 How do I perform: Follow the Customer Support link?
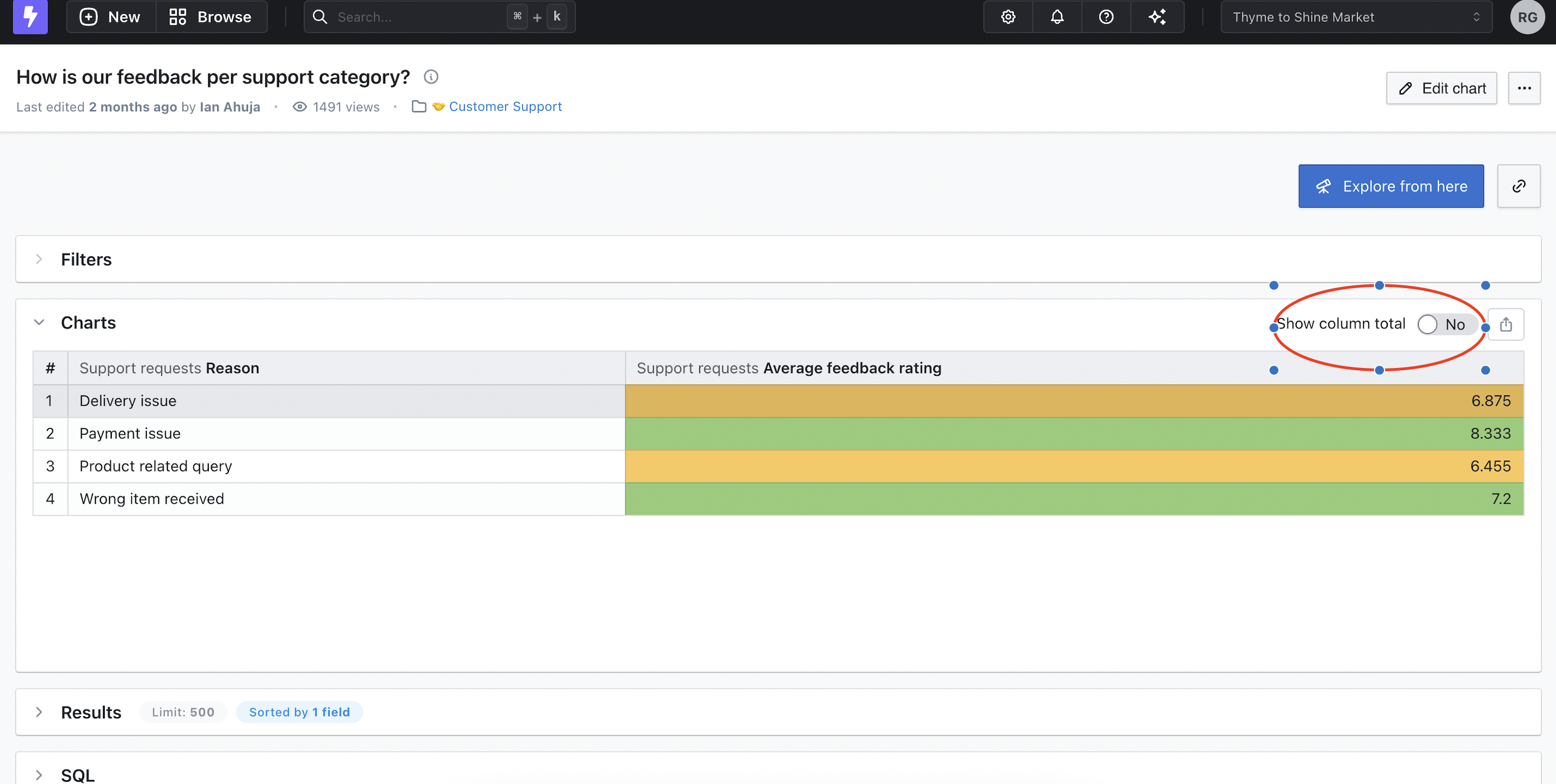pos(505,106)
